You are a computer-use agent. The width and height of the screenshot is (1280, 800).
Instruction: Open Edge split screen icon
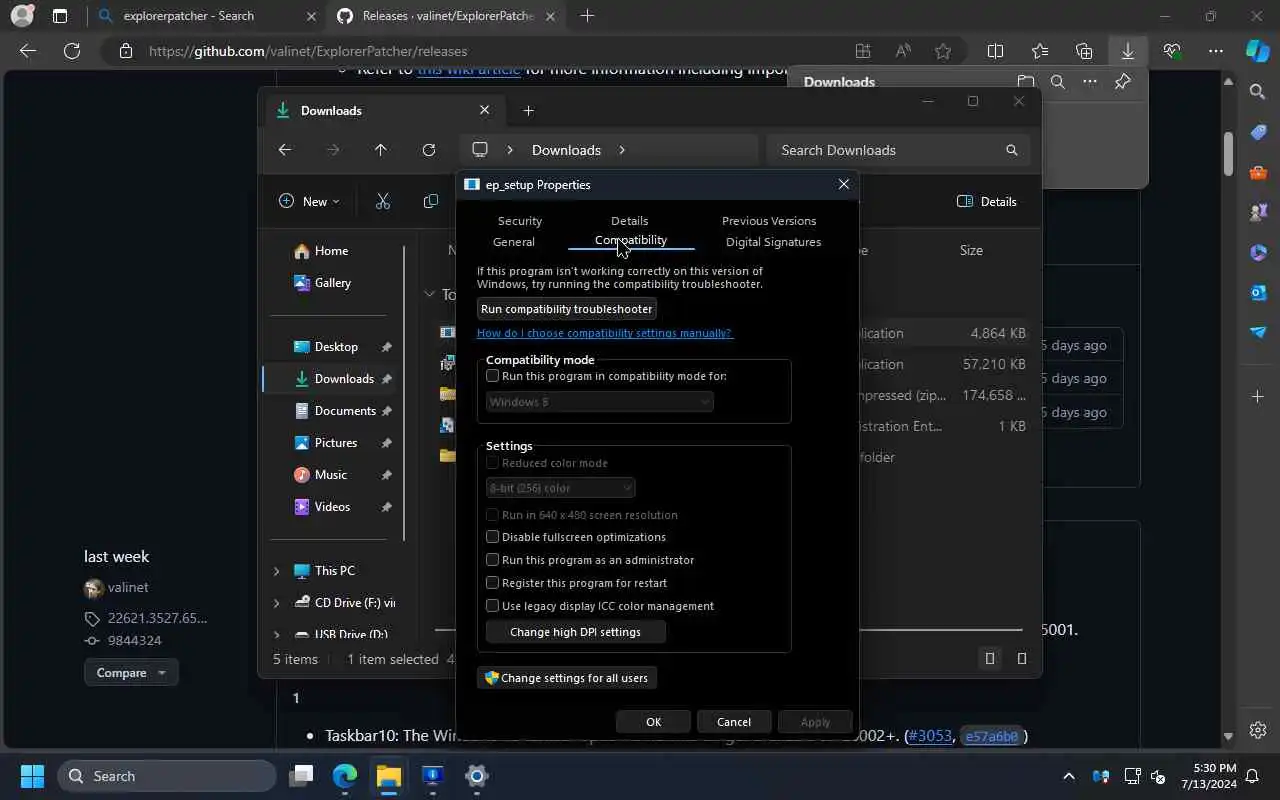[995, 51]
